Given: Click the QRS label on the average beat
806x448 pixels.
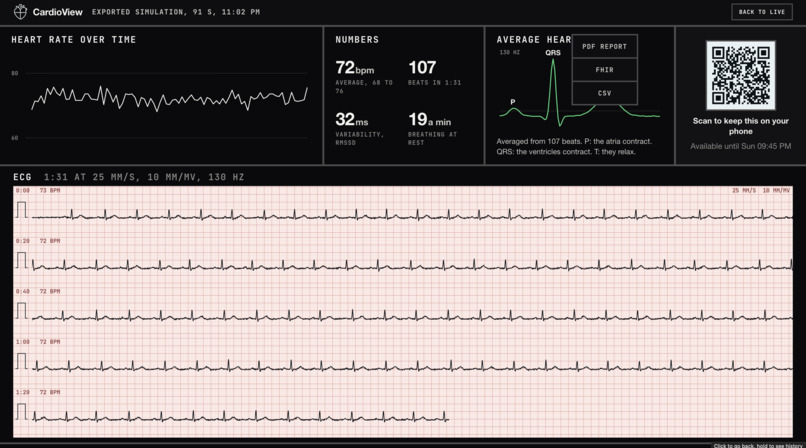Looking at the screenshot, I should pyautogui.click(x=553, y=52).
